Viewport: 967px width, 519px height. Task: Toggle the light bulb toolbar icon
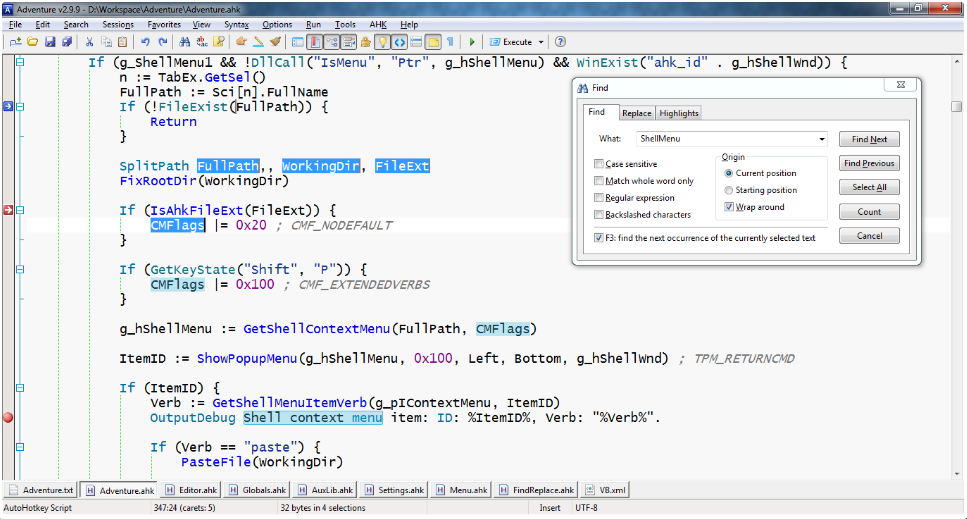(383, 42)
